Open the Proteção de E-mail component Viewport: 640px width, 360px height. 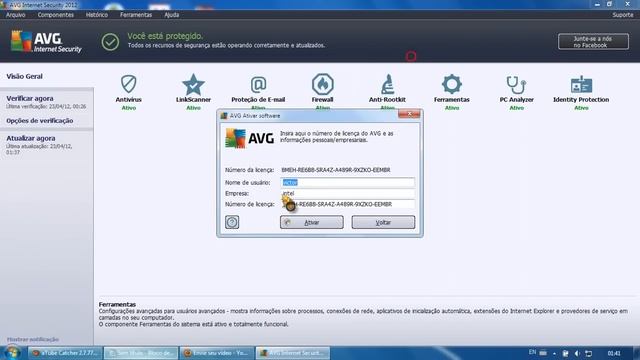258,88
